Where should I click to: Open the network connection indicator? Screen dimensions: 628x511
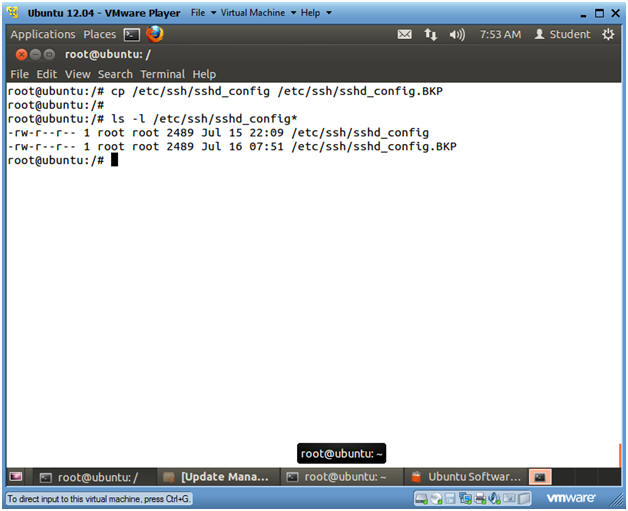(x=431, y=34)
